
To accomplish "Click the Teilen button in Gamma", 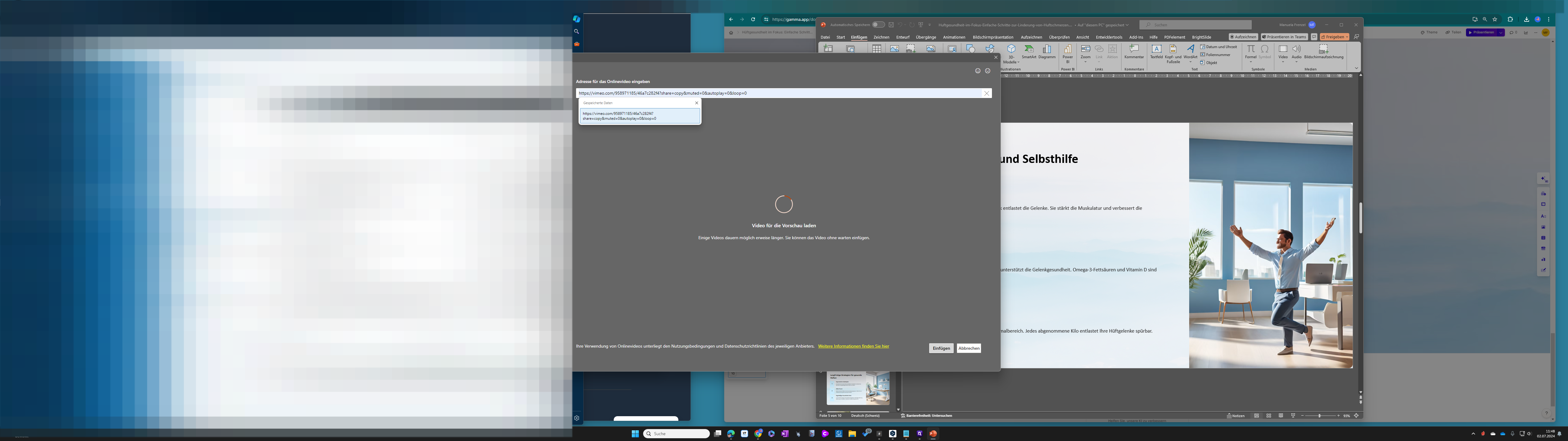I will pyautogui.click(x=1453, y=32).
